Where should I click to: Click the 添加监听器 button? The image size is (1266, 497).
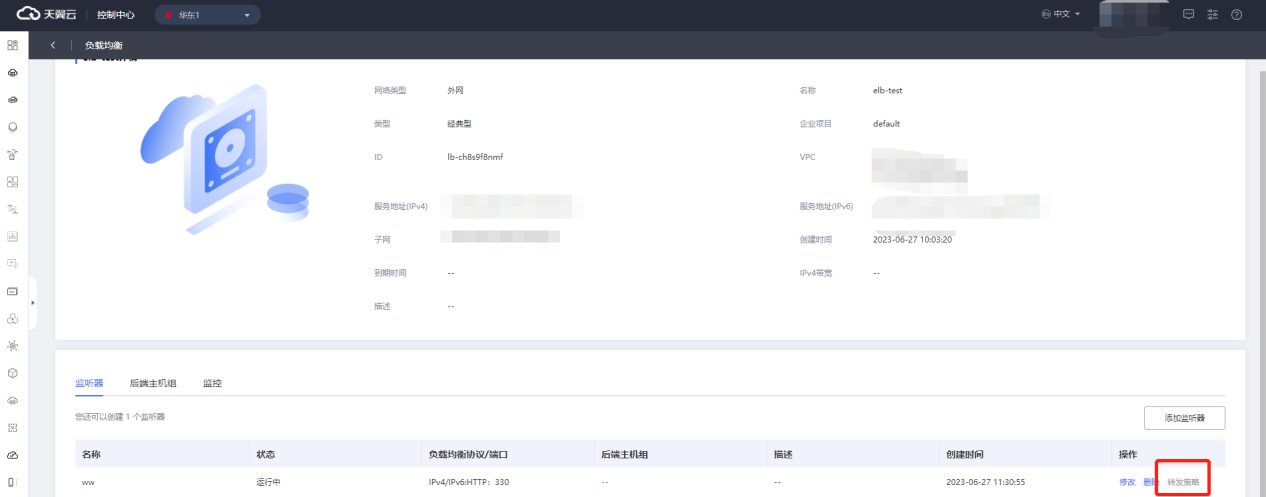coord(1184,417)
